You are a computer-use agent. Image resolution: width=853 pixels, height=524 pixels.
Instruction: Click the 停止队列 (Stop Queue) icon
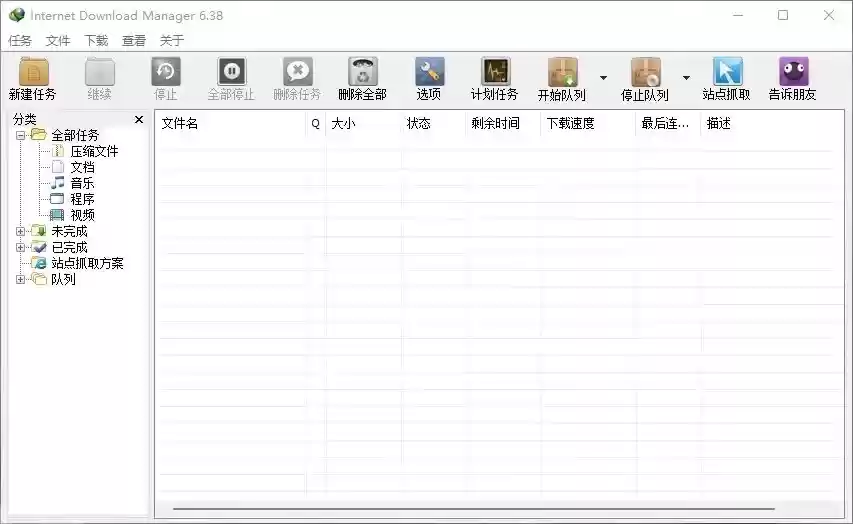645,73
